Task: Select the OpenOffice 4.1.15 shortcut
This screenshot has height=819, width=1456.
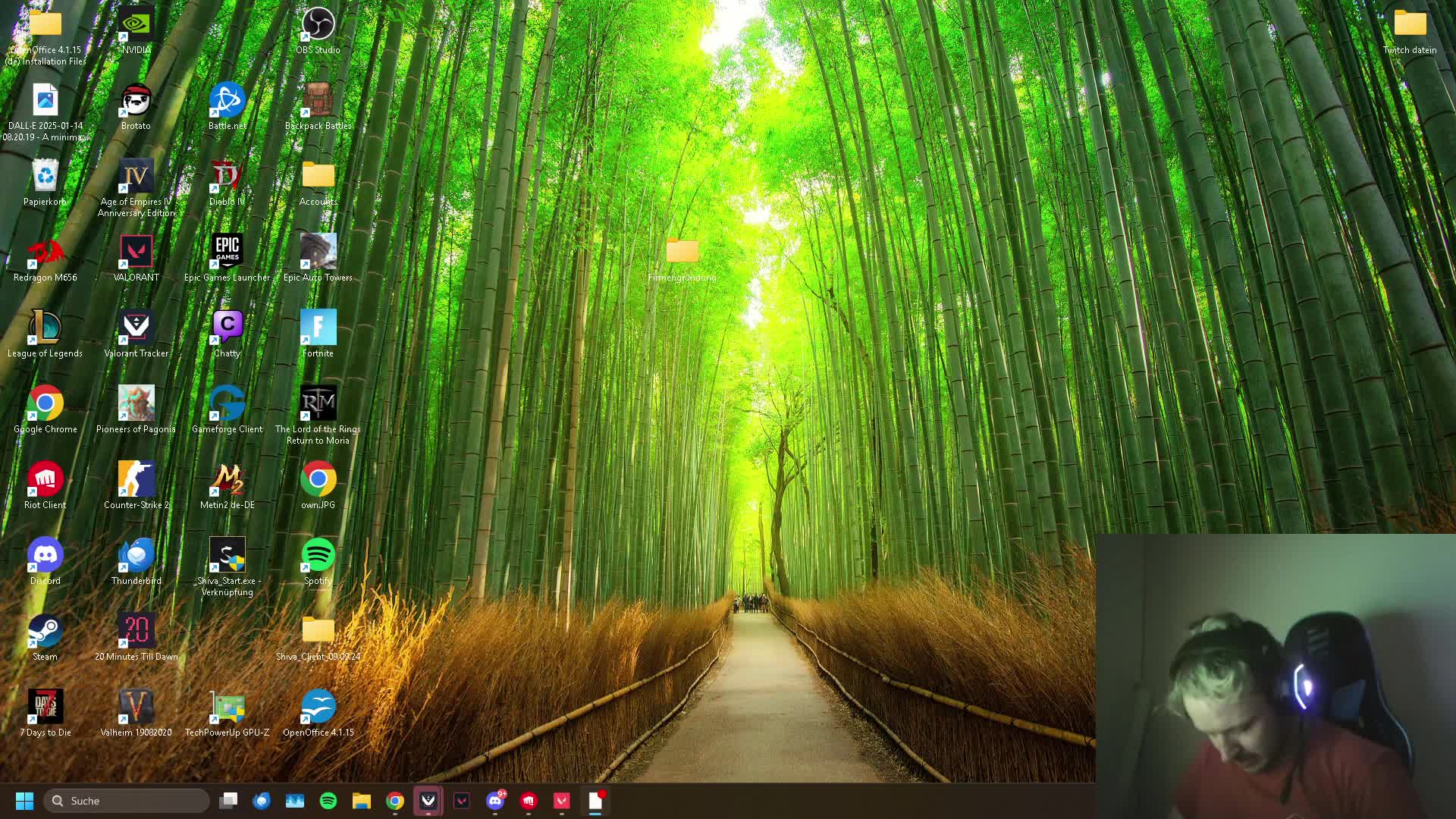Action: (318, 713)
